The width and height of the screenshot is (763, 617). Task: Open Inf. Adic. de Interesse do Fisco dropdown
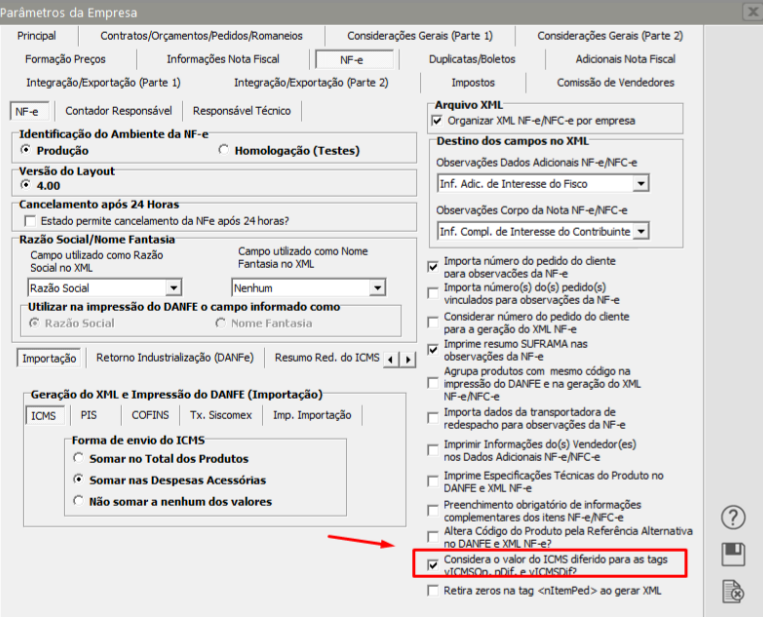pyautogui.click(x=641, y=183)
